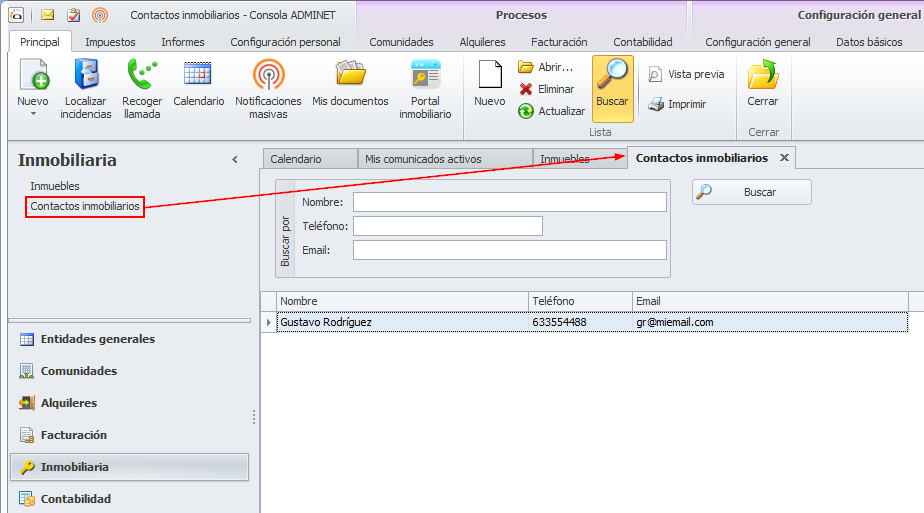The width and height of the screenshot is (924, 513).
Task: Sort by the Email column header
Action: click(x=770, y=301)
